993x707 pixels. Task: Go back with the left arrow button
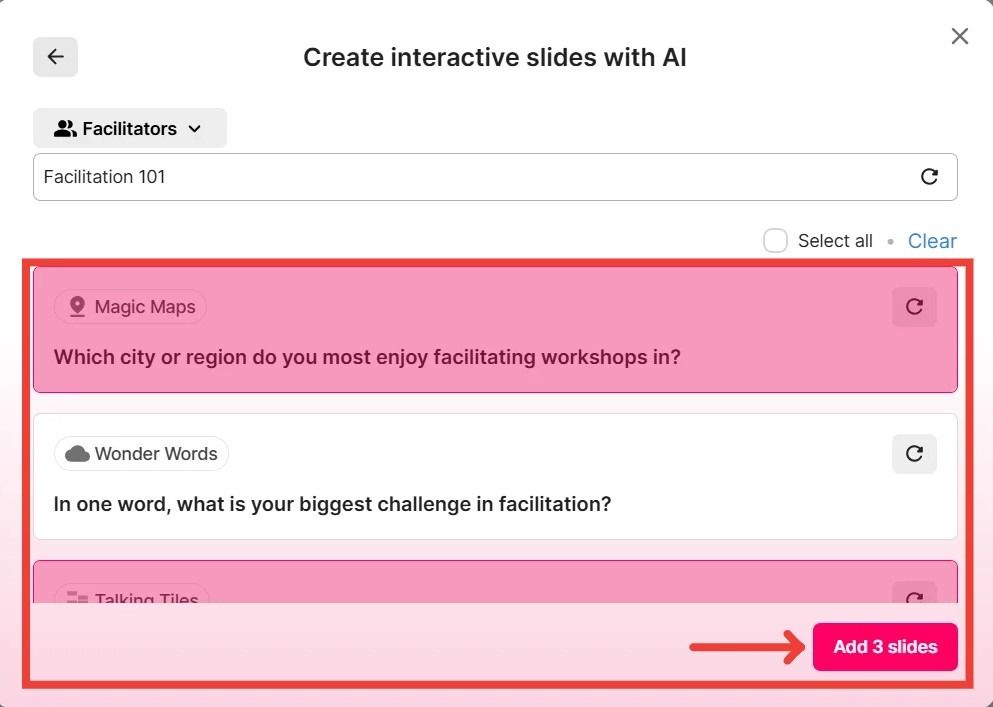click(x=55, y=57)
